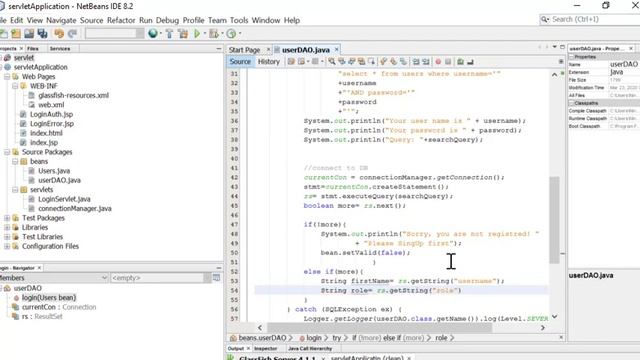Open the Refactor menu
The width and height of the screenshot is (640, 360).
tap(121, 20)
